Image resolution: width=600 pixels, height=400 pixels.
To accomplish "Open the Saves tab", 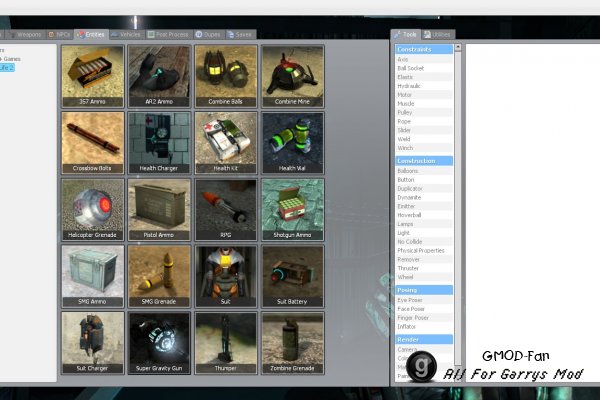I will point(240,34).
